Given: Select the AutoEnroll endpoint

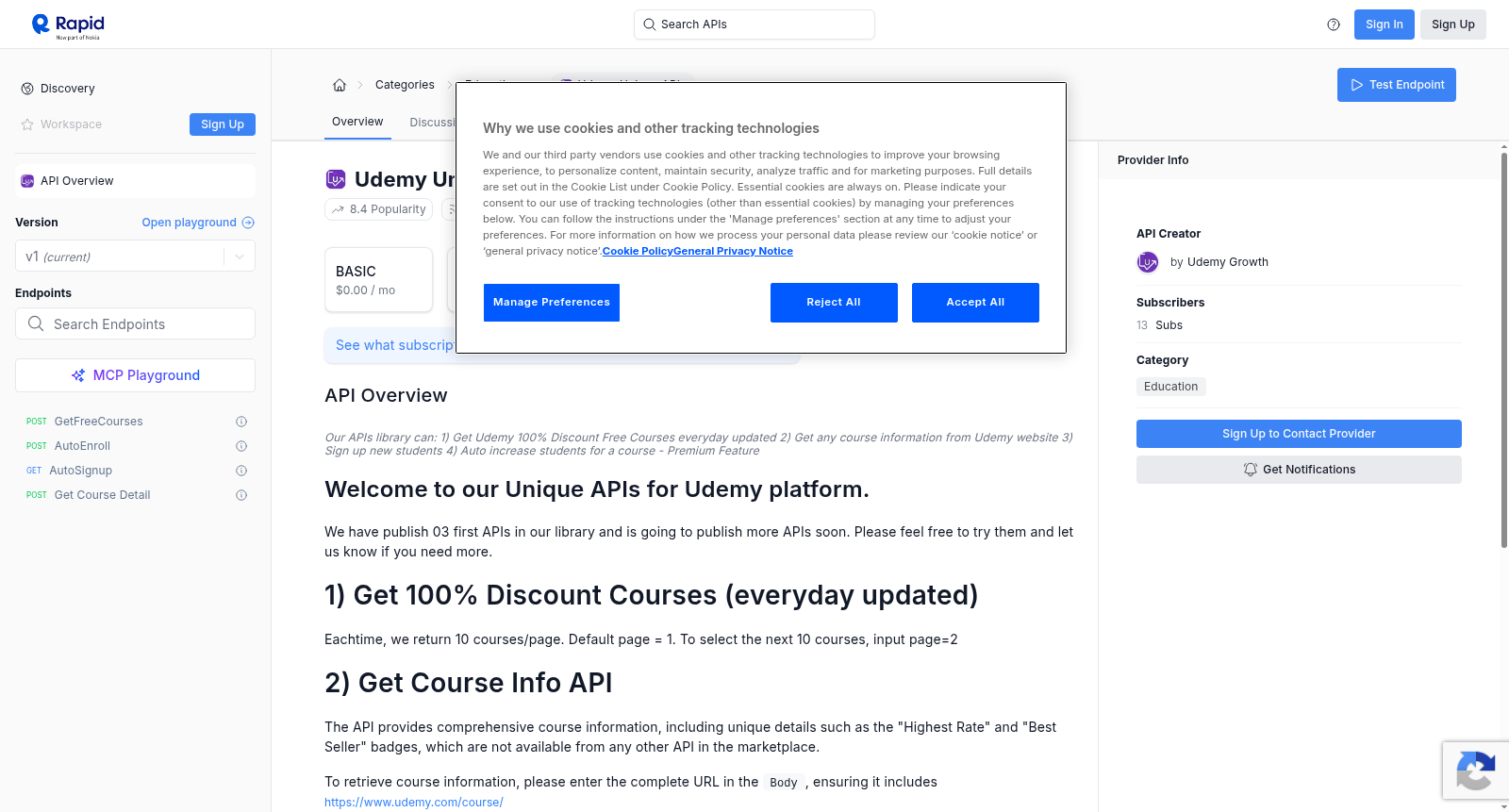Looking at the screenshot, I should click(82, 446).
